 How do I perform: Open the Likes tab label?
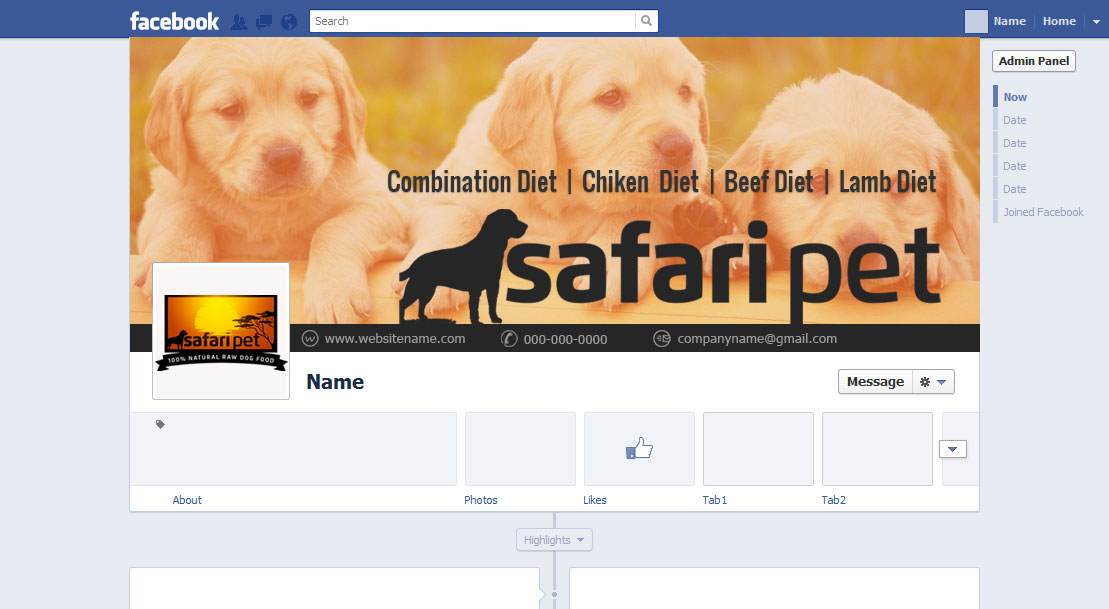tap(594, 500)
